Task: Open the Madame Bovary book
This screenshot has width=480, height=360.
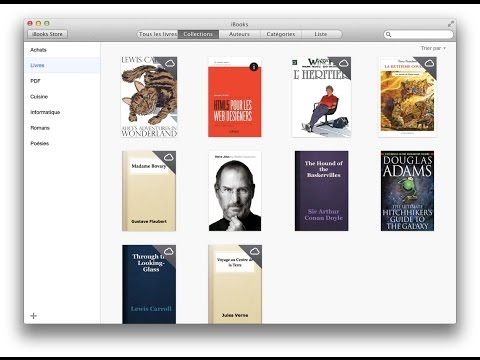Action: pyautogui.click(x=149, y=191)
